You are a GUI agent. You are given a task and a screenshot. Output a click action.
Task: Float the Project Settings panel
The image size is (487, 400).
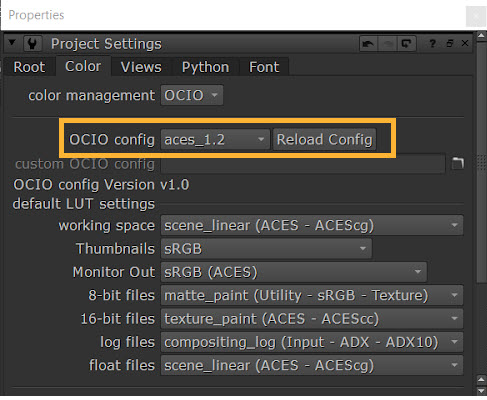449,43
